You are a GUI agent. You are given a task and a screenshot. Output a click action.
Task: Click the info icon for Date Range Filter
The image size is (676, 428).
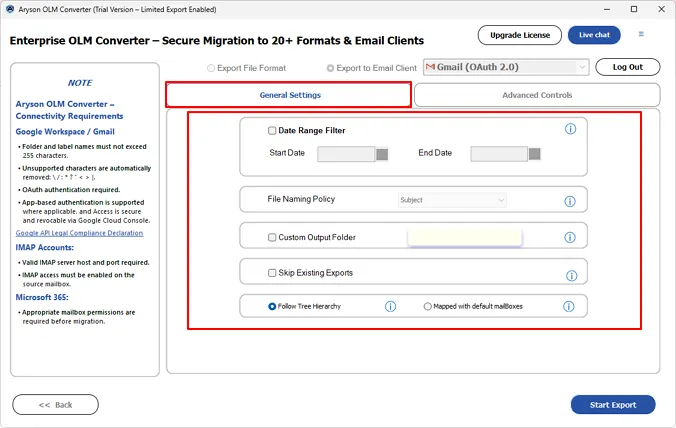point(570,129)
